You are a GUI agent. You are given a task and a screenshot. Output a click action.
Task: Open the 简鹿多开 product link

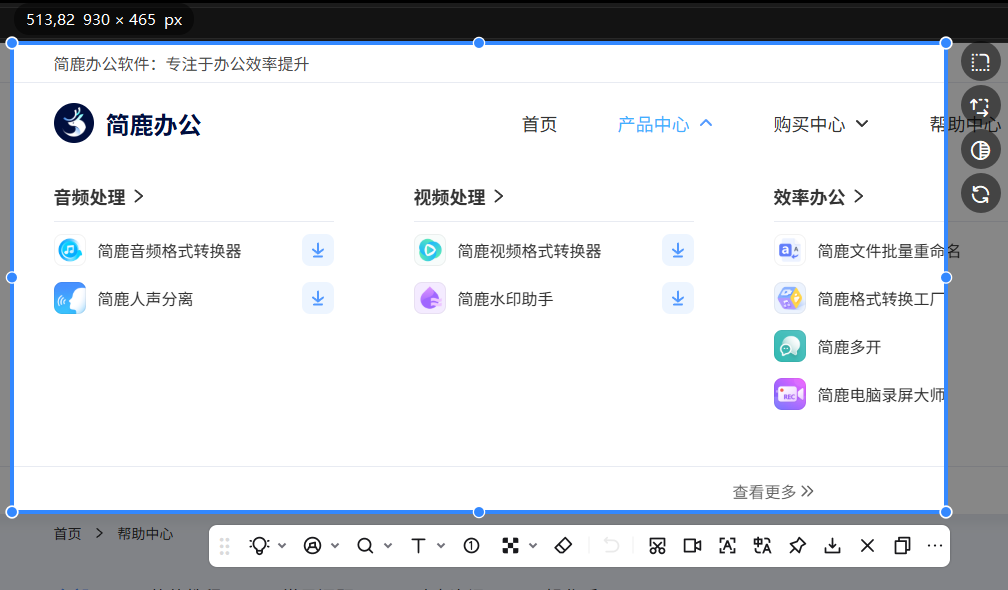[849, 348]
